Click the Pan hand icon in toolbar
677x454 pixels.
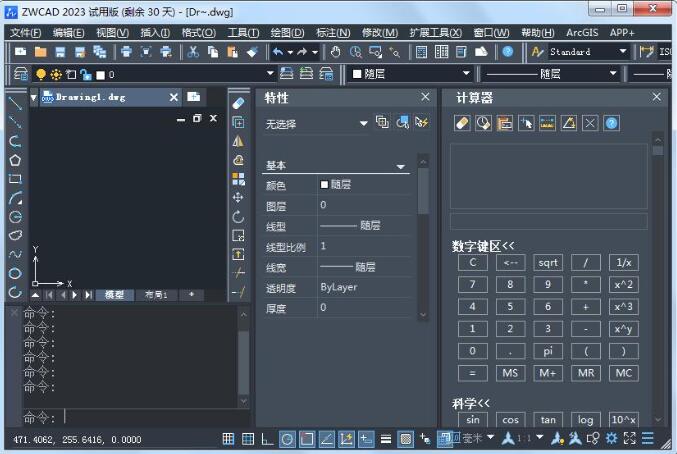coord(336,52)
